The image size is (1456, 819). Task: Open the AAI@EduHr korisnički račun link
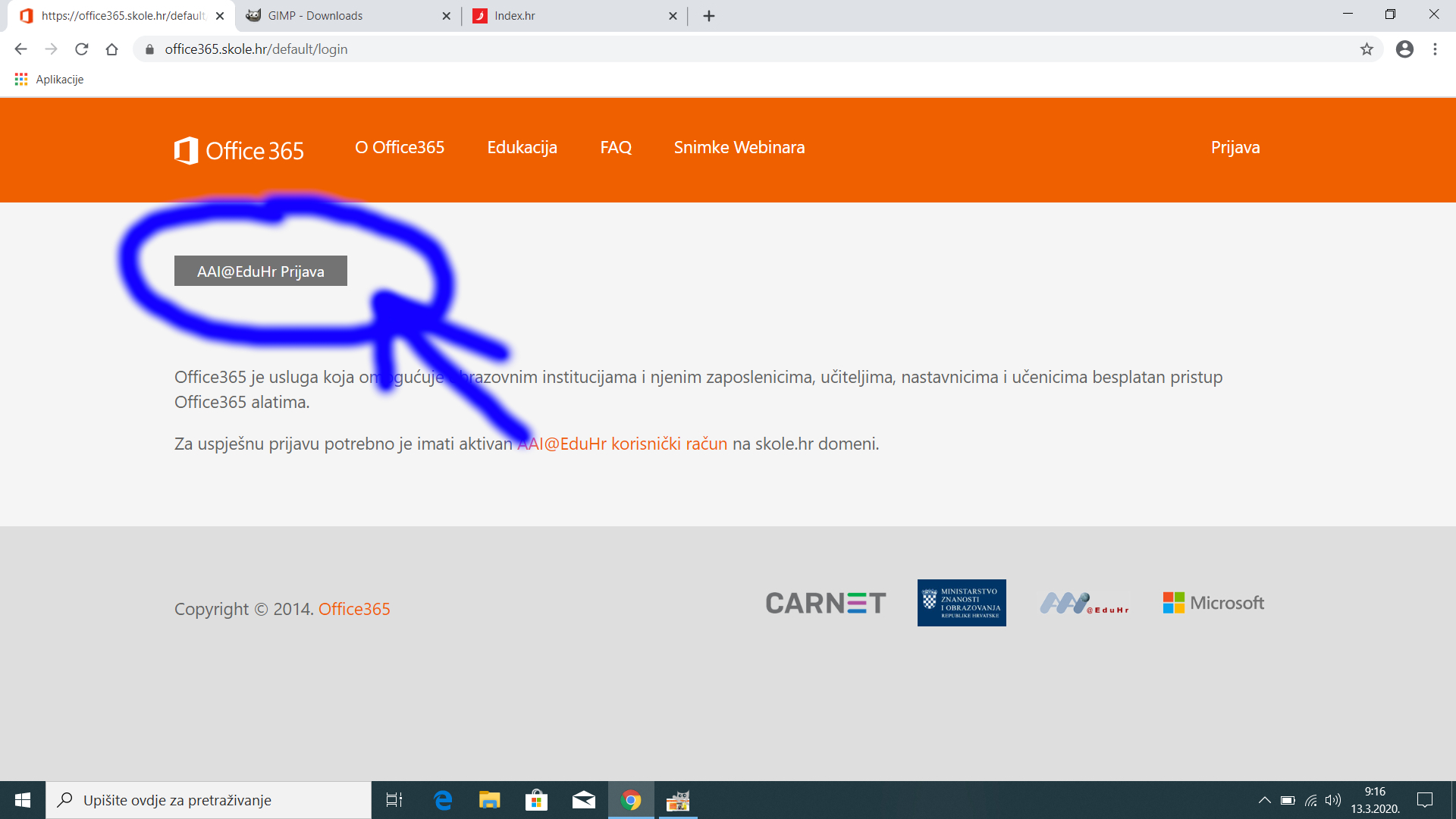coord(623,444)
